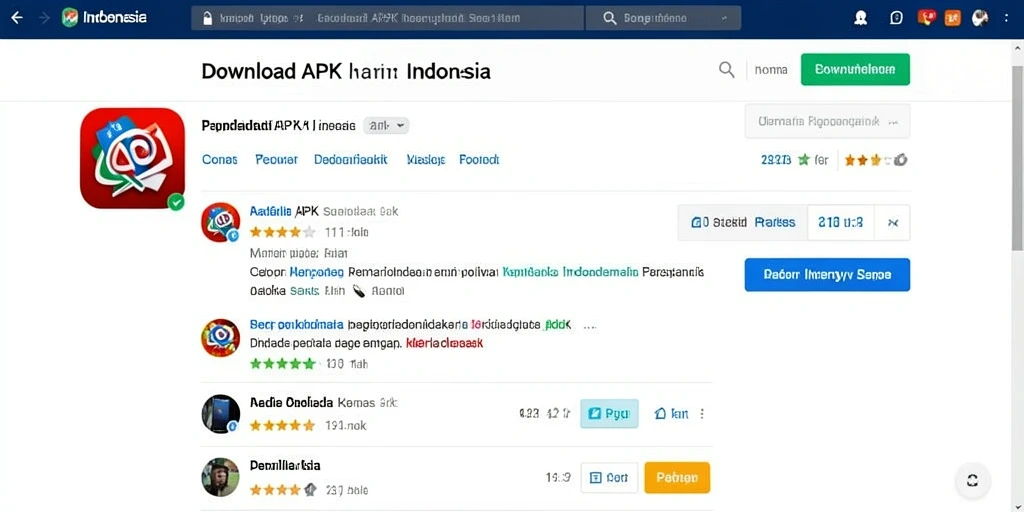Open the three-dot menu in Aedie Onohada row
1024x512 pixels.
[x=702, y=413]
